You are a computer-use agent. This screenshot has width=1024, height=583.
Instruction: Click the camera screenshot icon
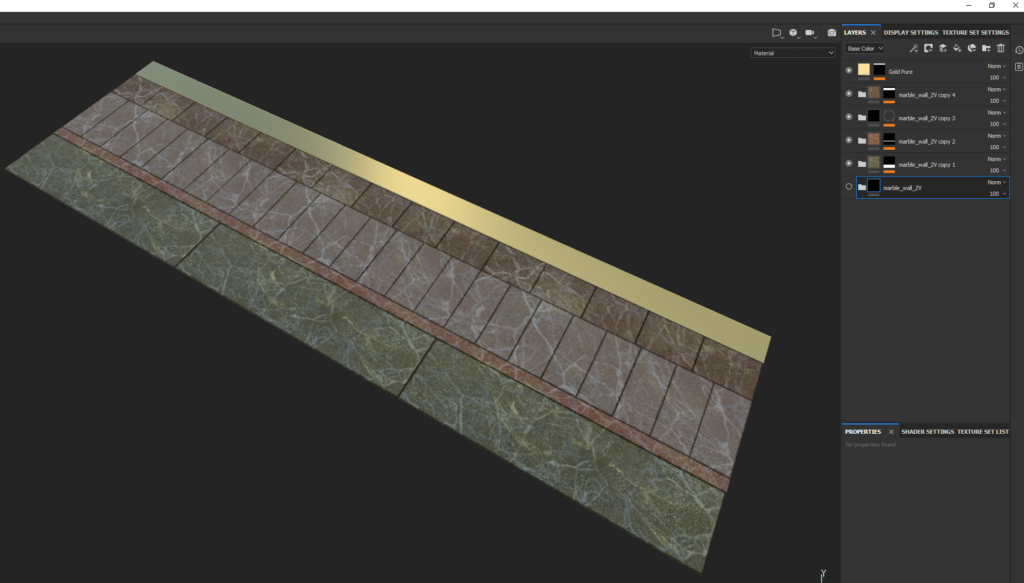[x=831, y=33]
